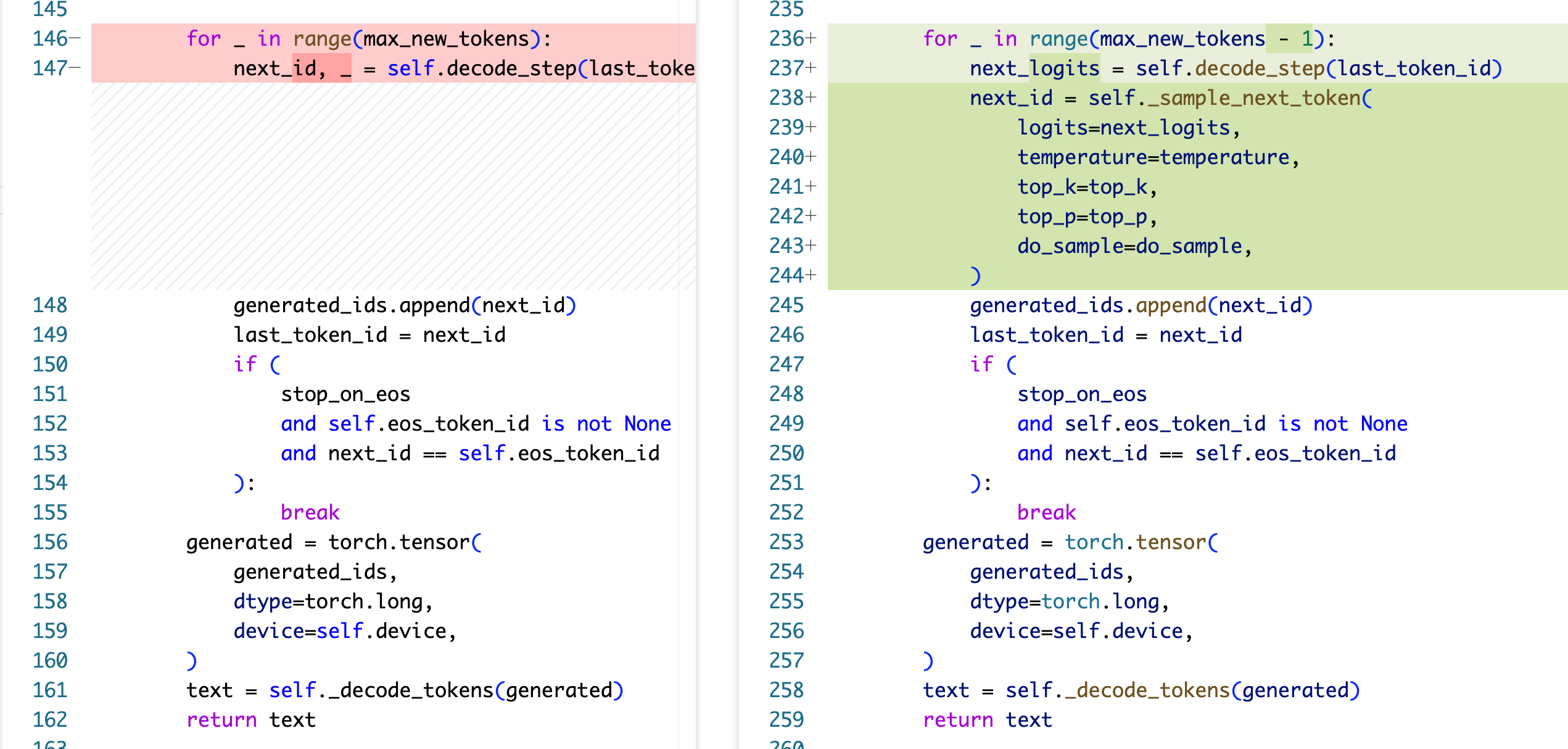Screen dimensions: 1568x749
Task: Click the plus marker on line 237
Action: click(811, 68)
